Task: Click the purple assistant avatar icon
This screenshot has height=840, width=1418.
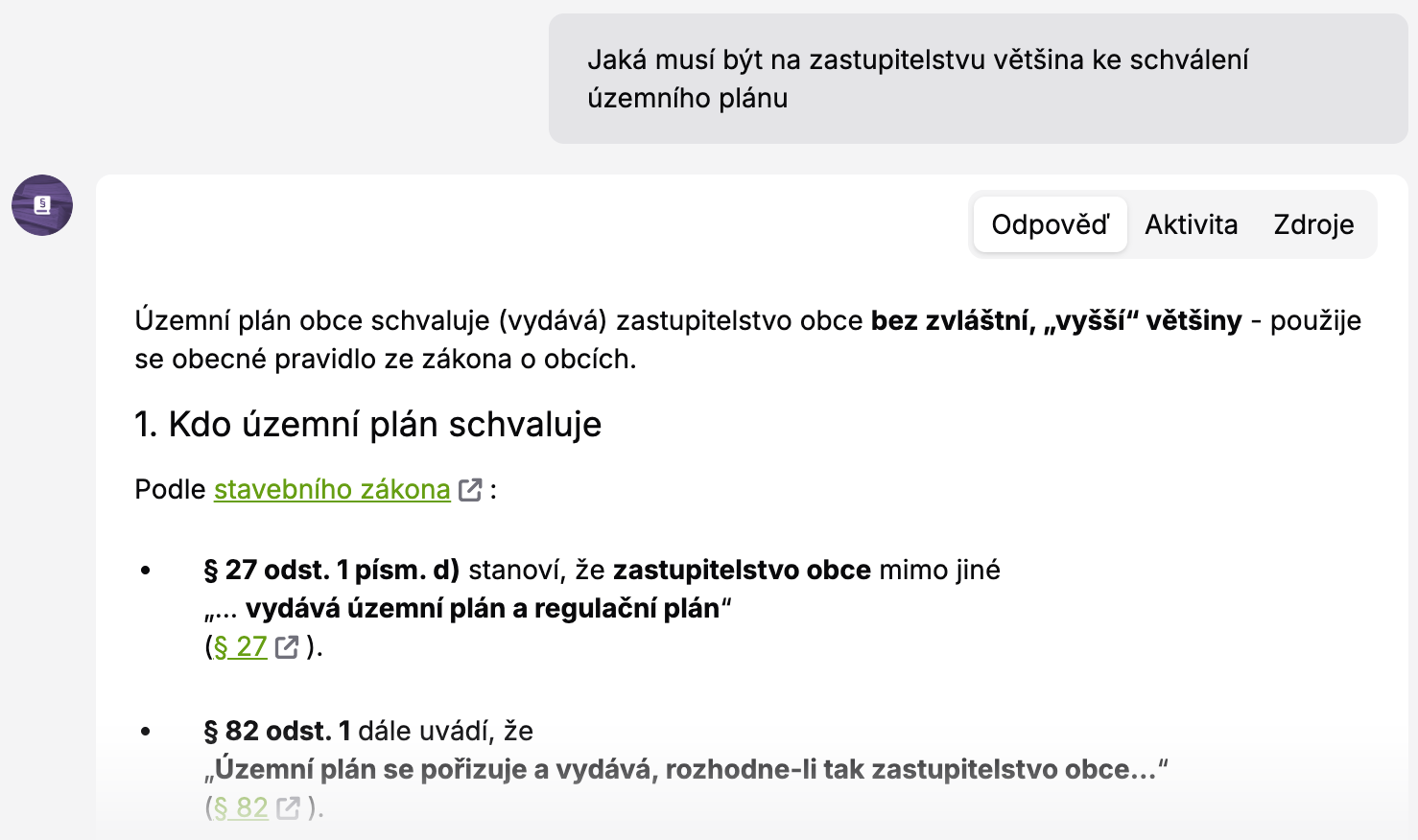Action: [42, 205]
